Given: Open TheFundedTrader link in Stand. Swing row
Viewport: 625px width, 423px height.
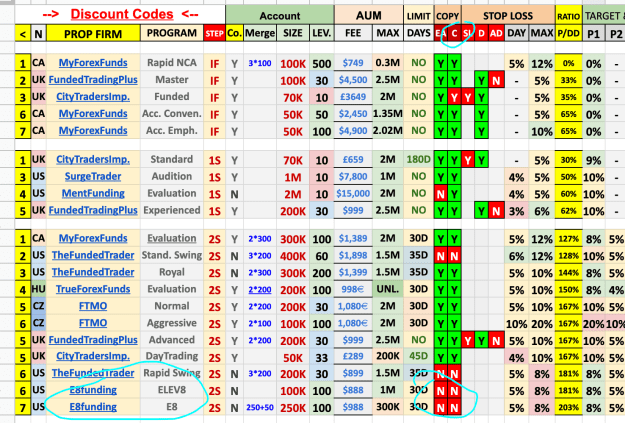Looking at the screenshot, I should point(93,255).
